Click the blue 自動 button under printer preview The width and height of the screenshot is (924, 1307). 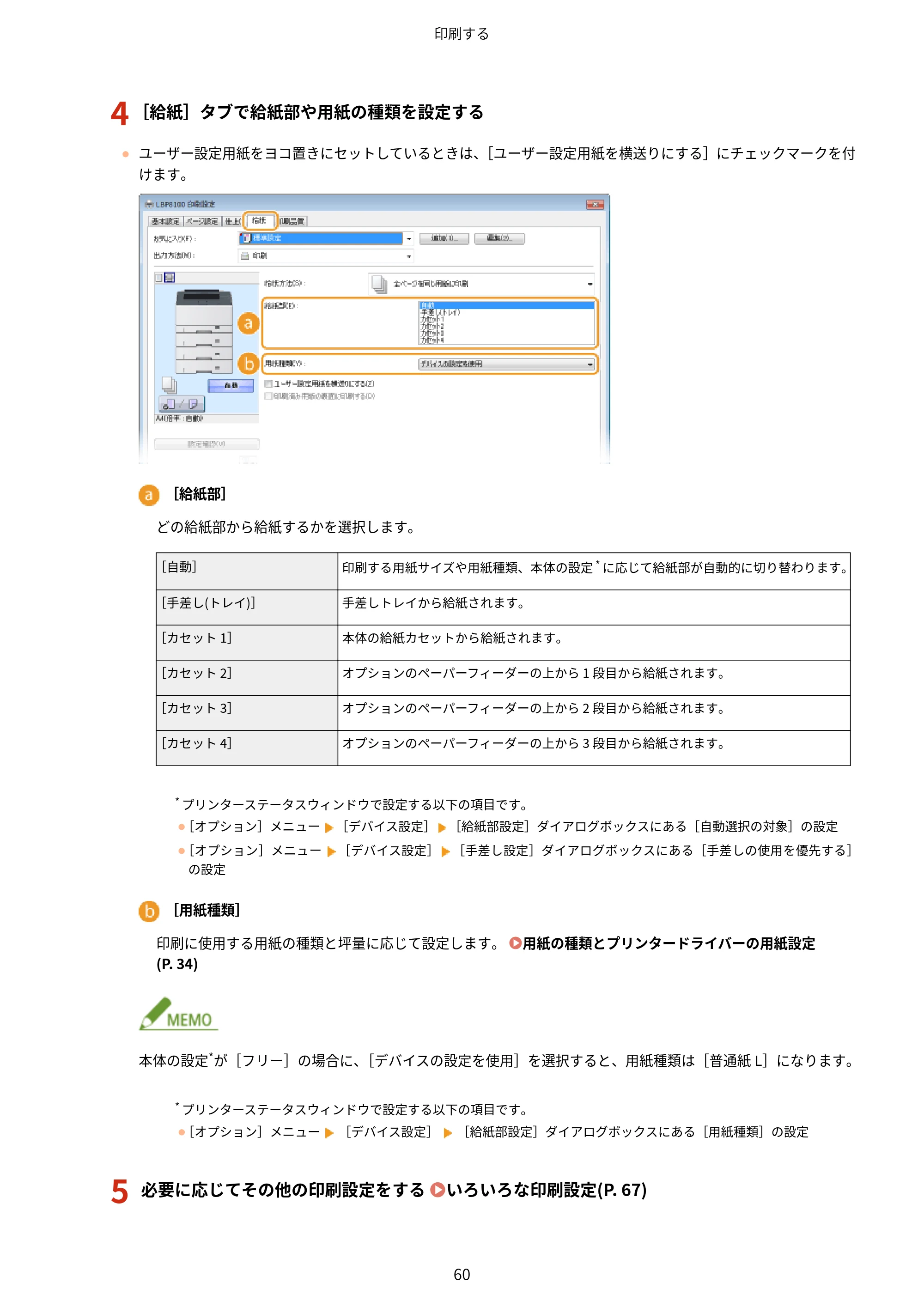(x=231, y=385)
